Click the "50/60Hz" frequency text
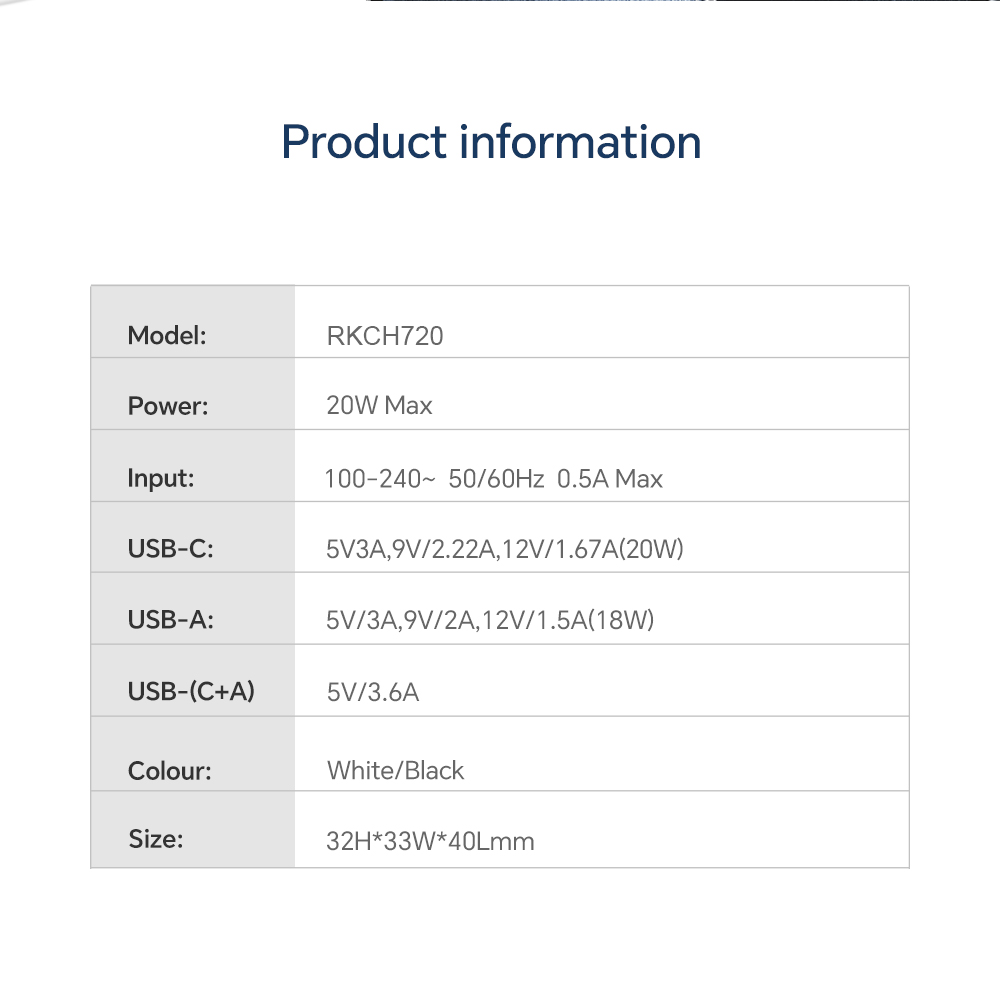The width and height of the screenshot is (1000, 1000). [496, 479]
